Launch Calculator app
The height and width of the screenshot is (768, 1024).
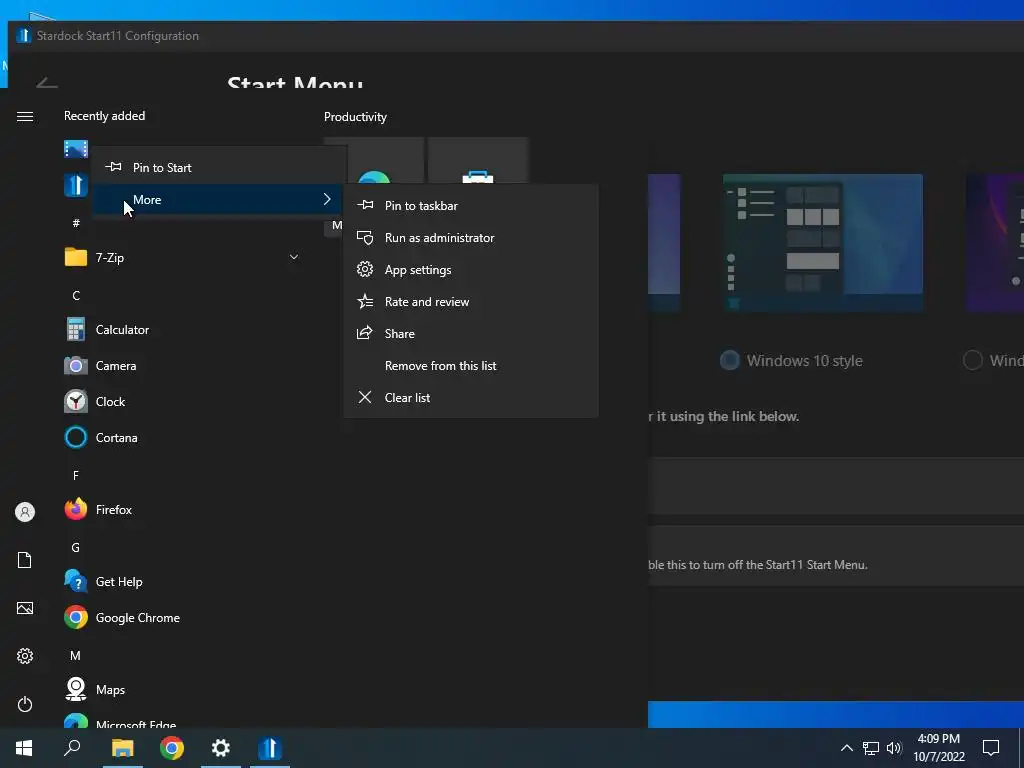point(183,330)
